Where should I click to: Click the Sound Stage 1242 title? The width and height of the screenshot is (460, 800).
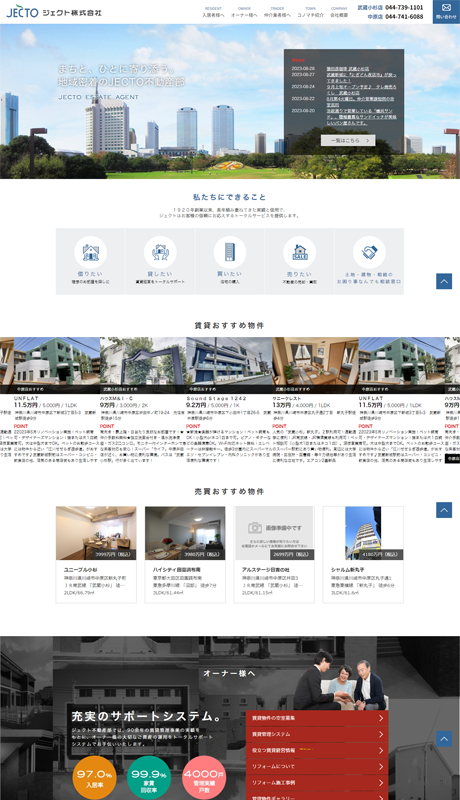[216, 398]
